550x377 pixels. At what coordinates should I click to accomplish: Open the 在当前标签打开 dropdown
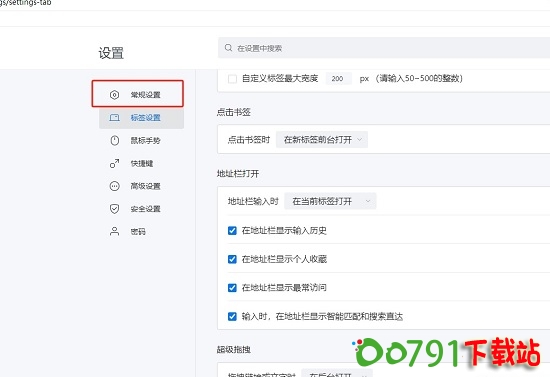click(x=330, y=201)
